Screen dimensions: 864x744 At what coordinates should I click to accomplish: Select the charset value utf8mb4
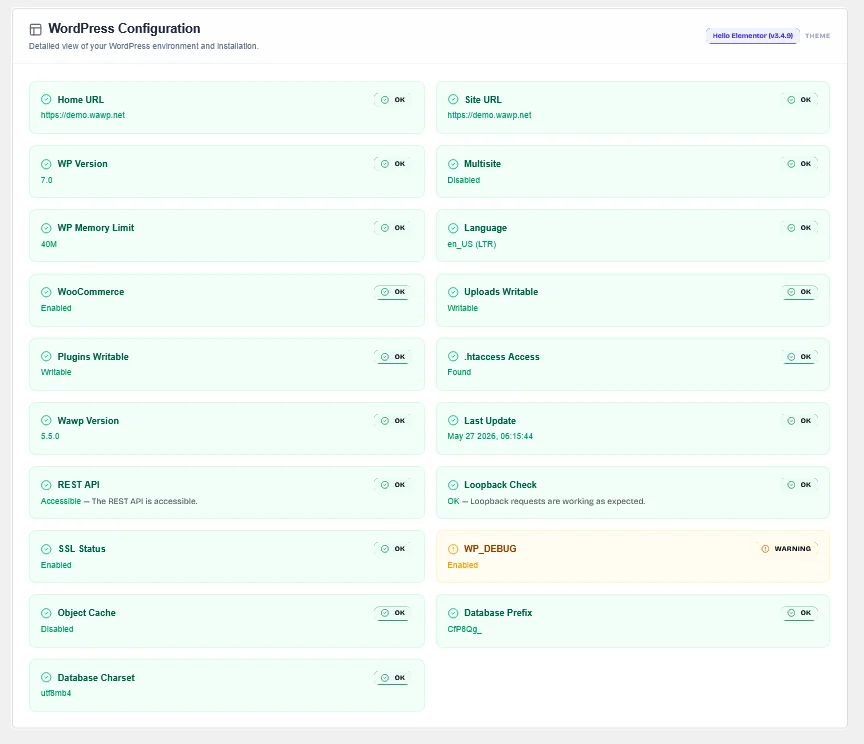(x=56, y=693)
